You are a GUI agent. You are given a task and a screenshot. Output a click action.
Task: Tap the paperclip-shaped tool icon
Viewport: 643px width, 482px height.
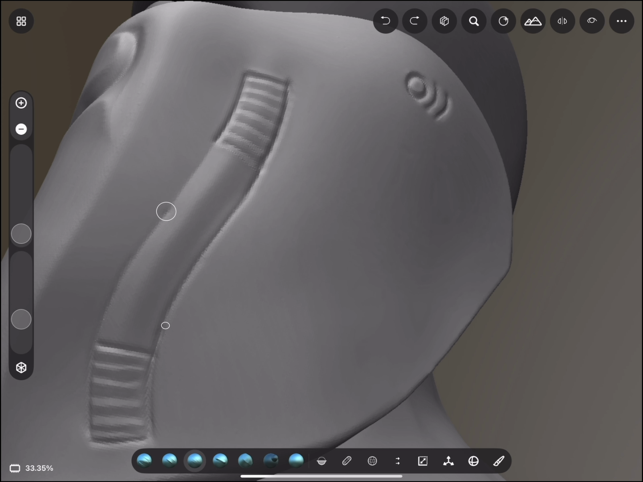[347, 461]
